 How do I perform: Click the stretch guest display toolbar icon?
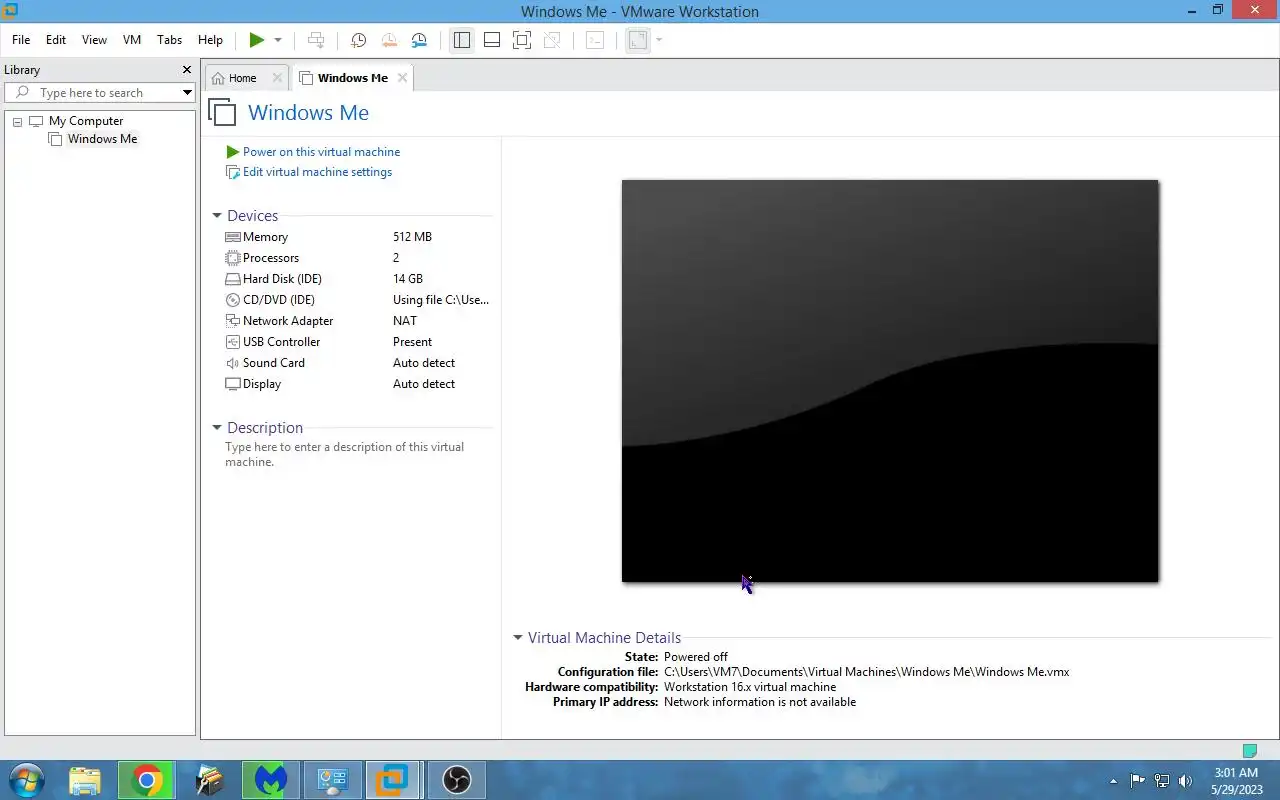638,40
